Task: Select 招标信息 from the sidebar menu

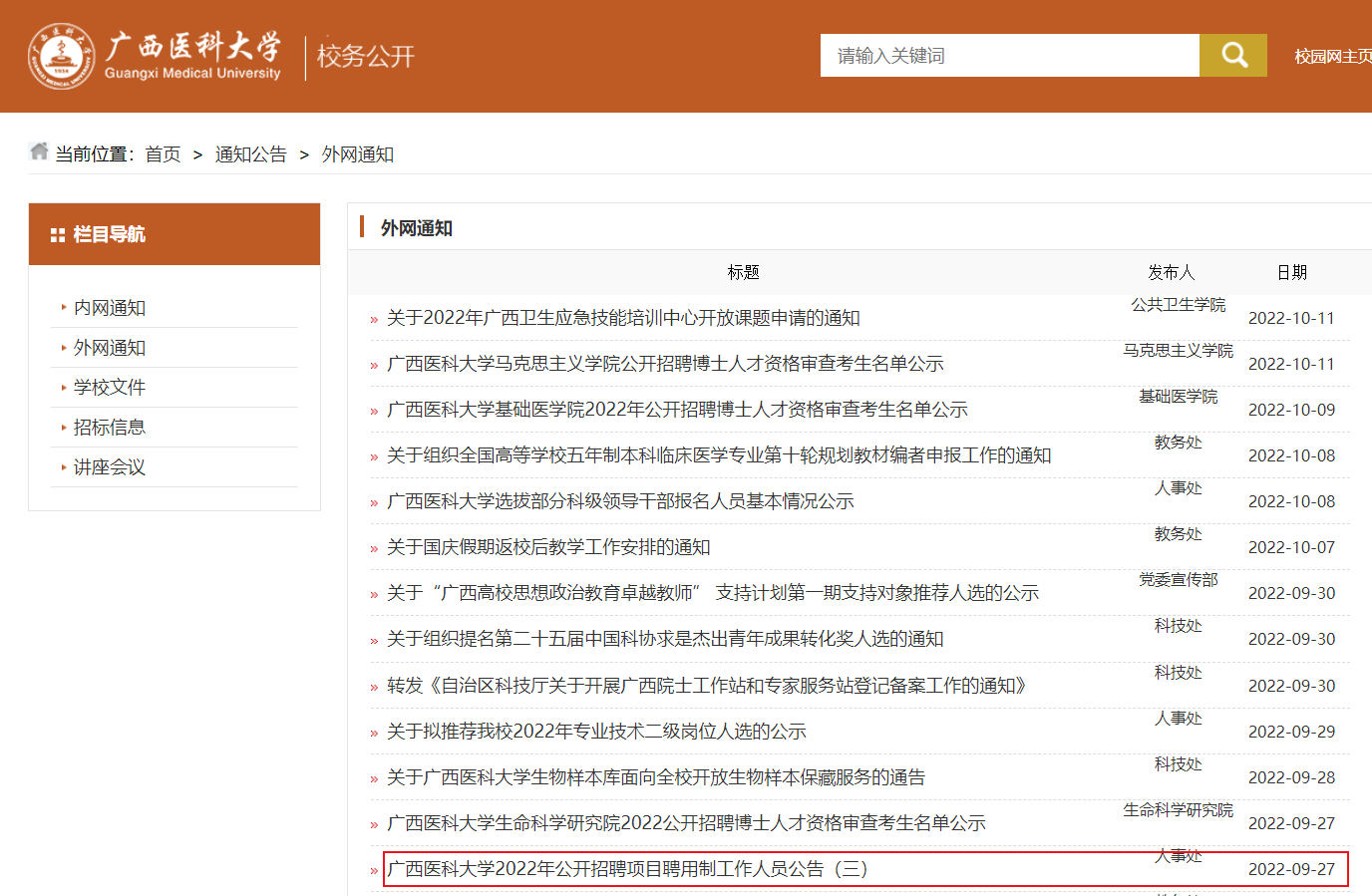Action: pyautogui.click(x=110, y=428)
